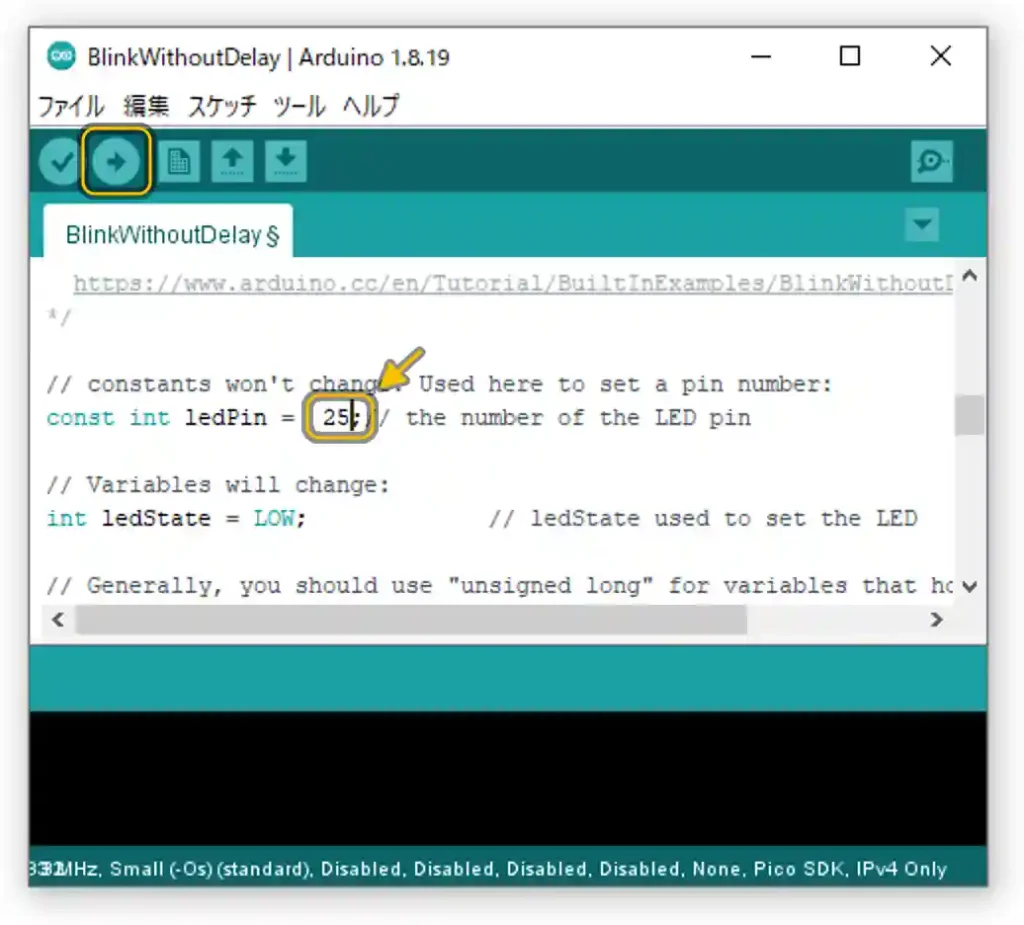This screenshot has height=925, width=1024.
Task: Open the ヘルプ menu
Action: 371,106
